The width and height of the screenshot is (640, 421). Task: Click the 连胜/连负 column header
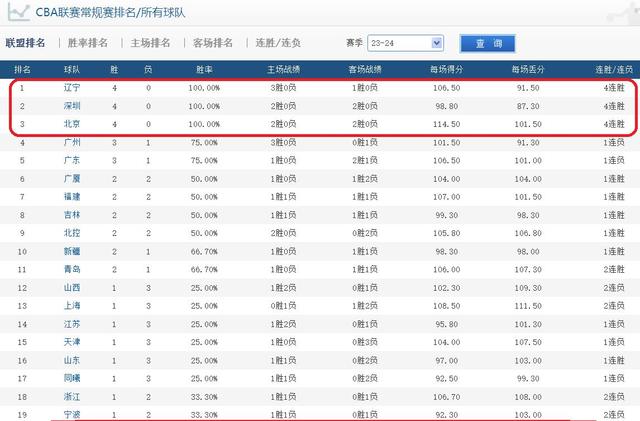614,69
